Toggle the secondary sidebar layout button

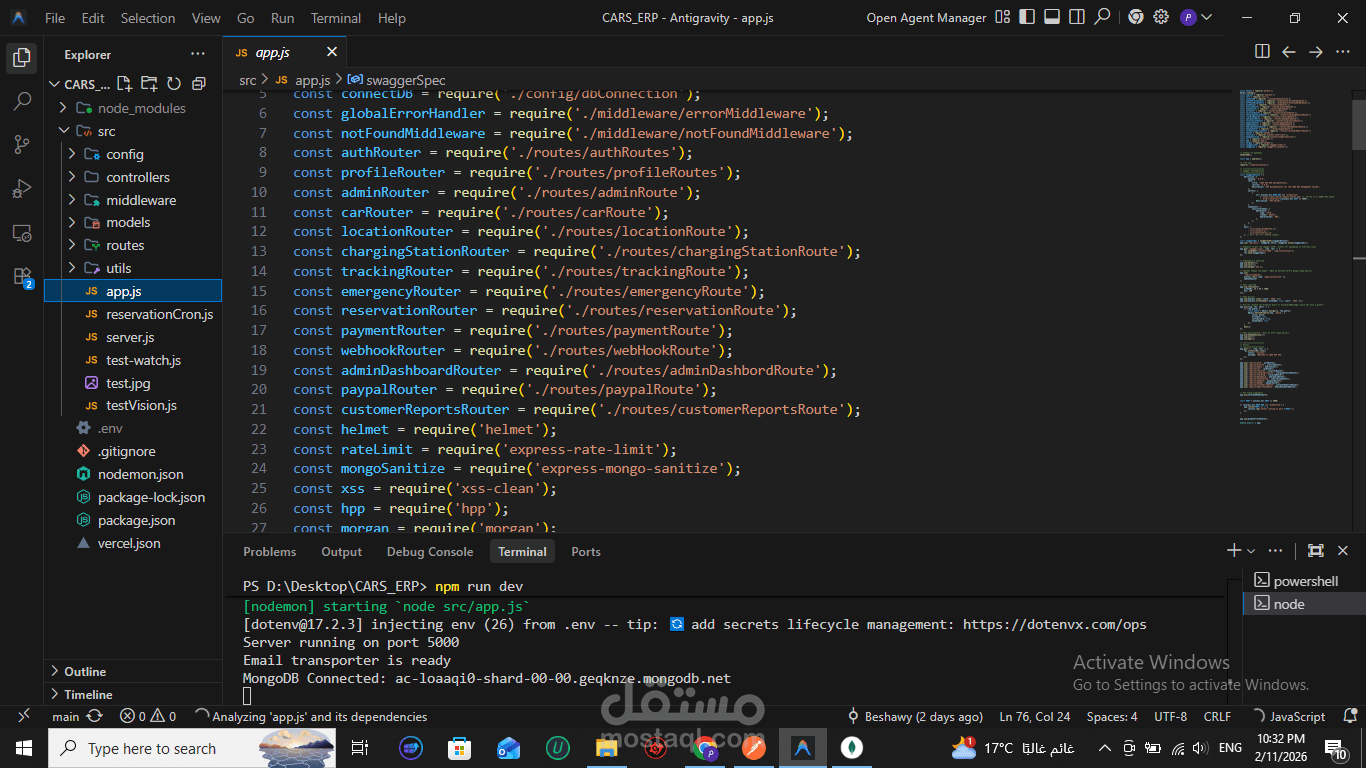coord(1076,17)
